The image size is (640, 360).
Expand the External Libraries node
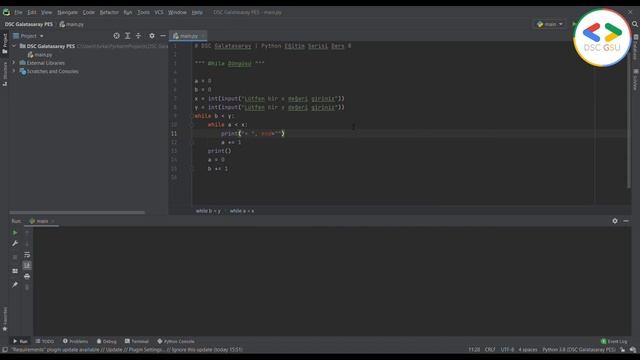pyautogui.click(x=14, y=63)
